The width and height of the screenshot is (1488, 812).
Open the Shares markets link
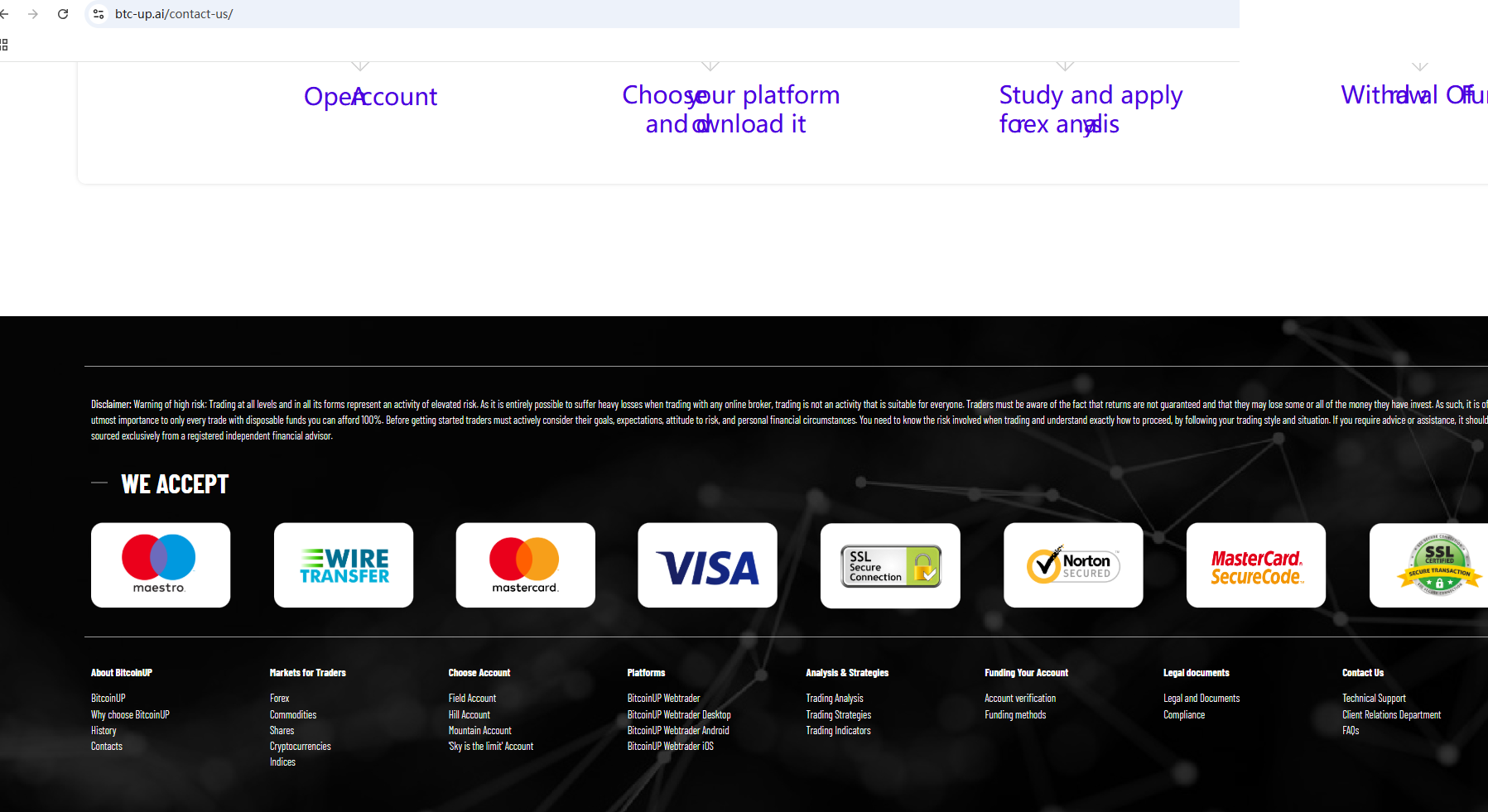pos(282,731)
